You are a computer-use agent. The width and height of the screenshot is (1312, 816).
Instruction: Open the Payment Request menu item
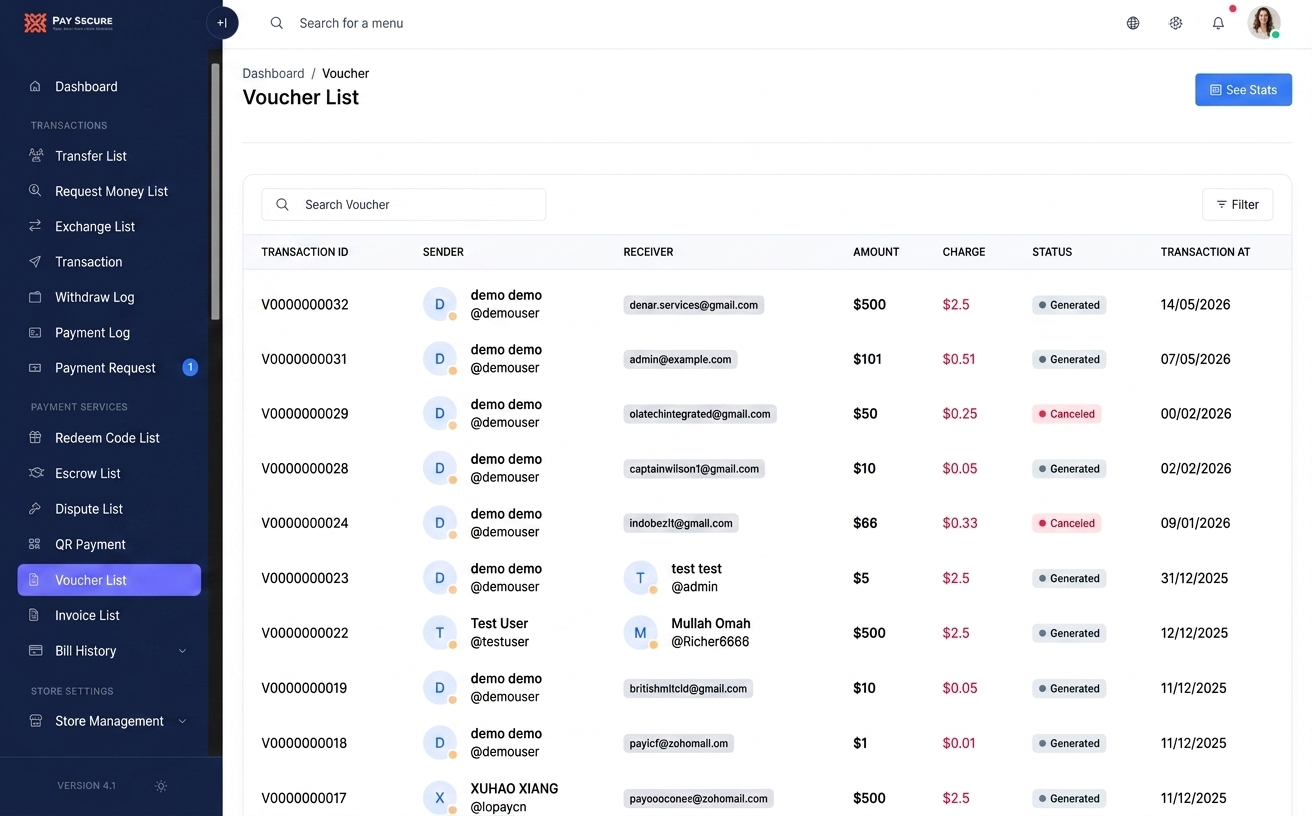click(109, 368)
